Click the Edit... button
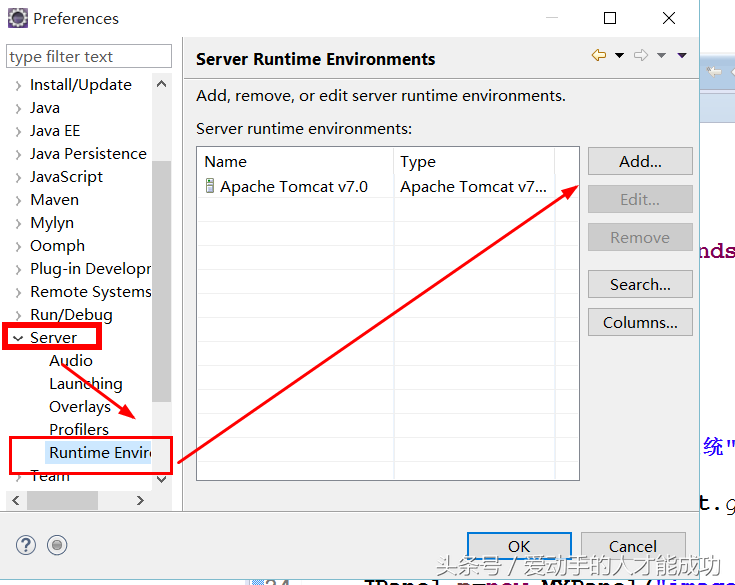735x585 pixels. click(640, 199)
